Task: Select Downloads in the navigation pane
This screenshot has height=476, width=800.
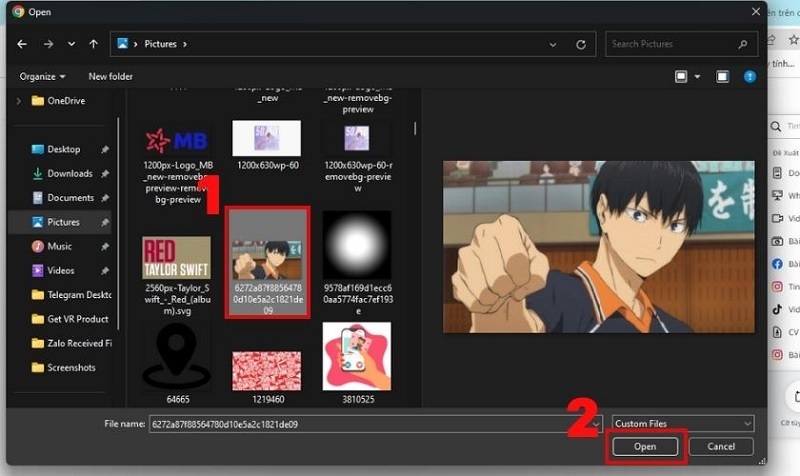Action: (69, 173)
